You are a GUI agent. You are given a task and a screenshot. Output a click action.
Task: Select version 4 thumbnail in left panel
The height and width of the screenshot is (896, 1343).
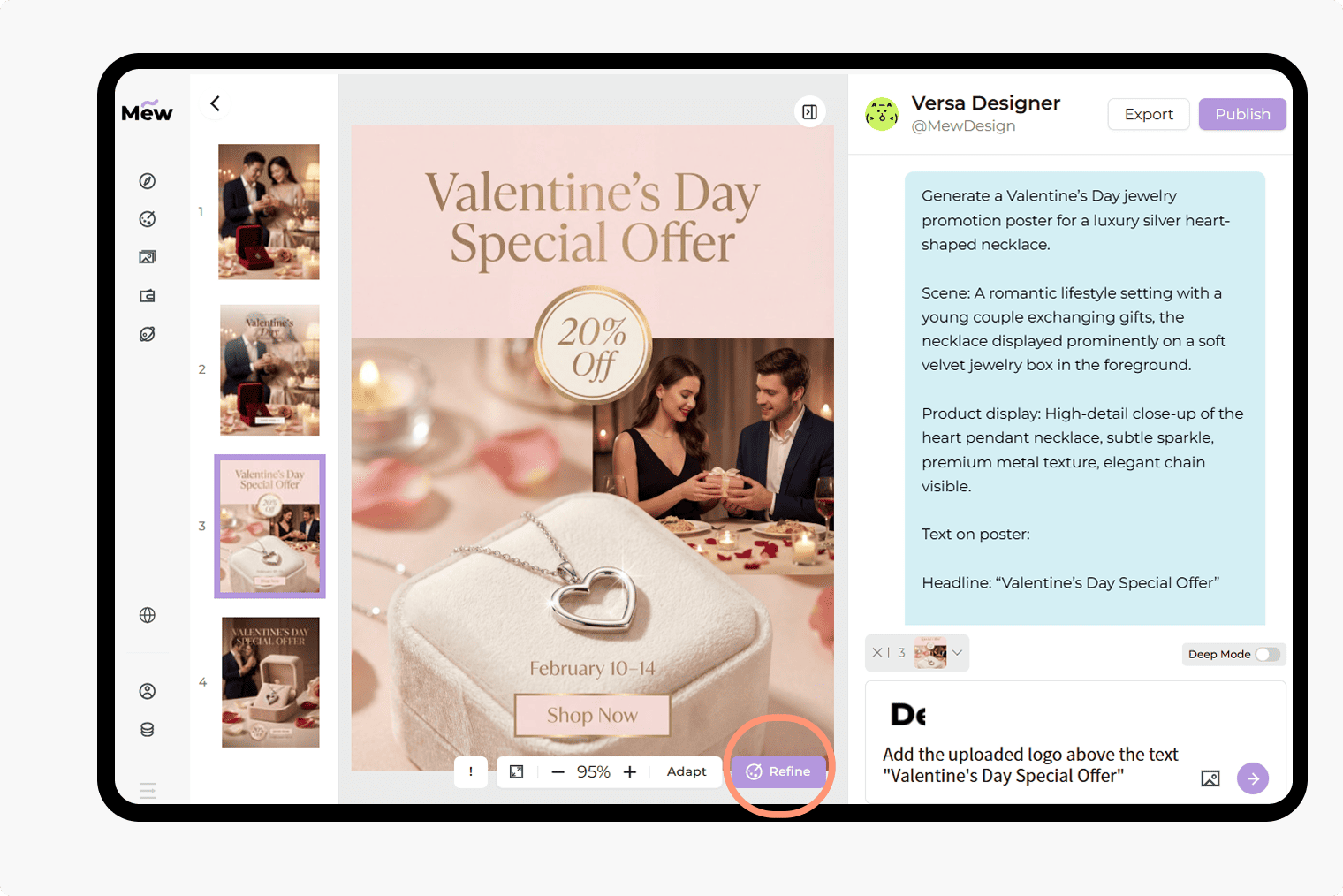(x=269, y=682)
